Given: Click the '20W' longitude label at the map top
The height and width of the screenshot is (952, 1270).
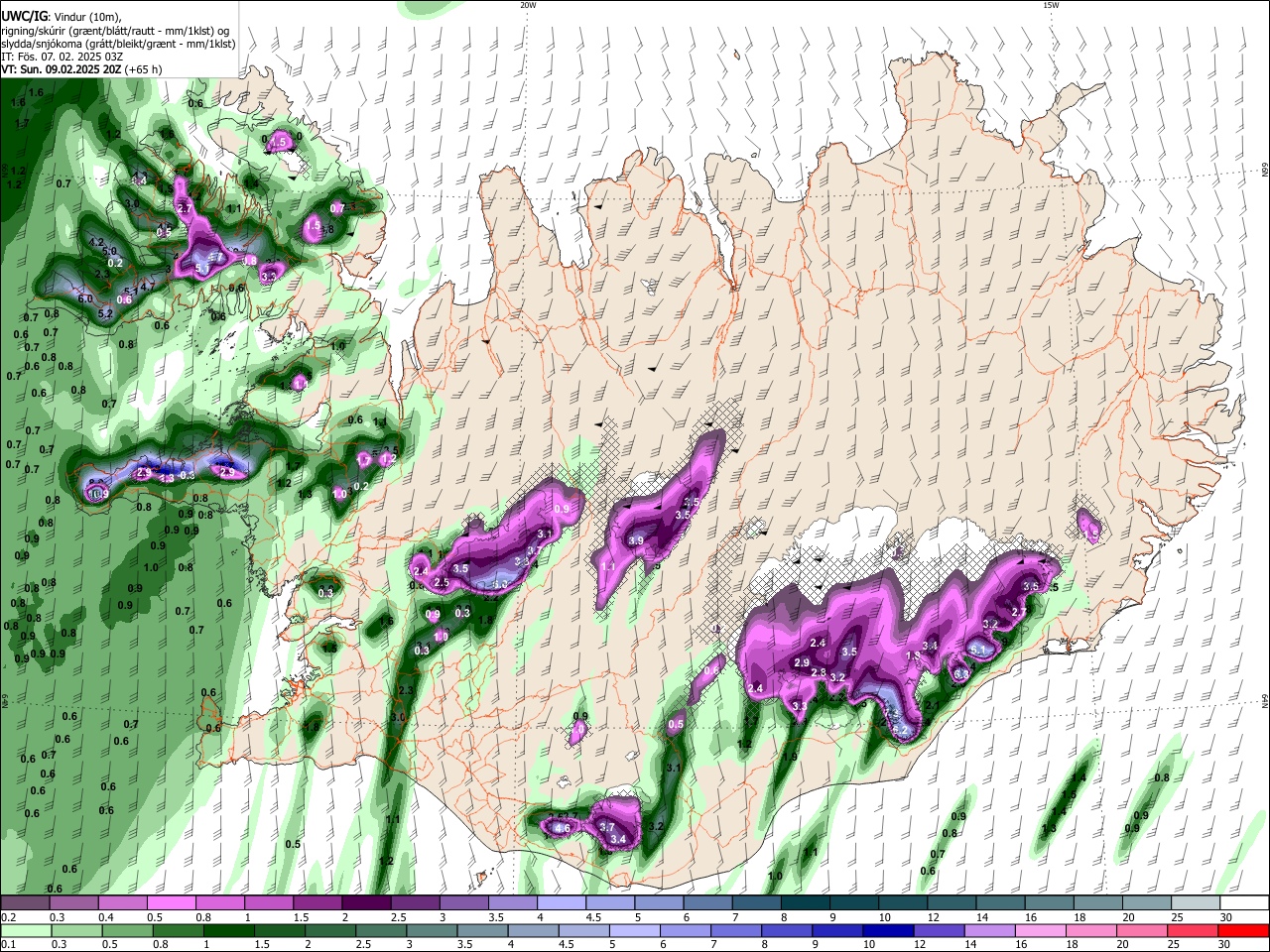Looking at the screenshot, I should 529,5.
